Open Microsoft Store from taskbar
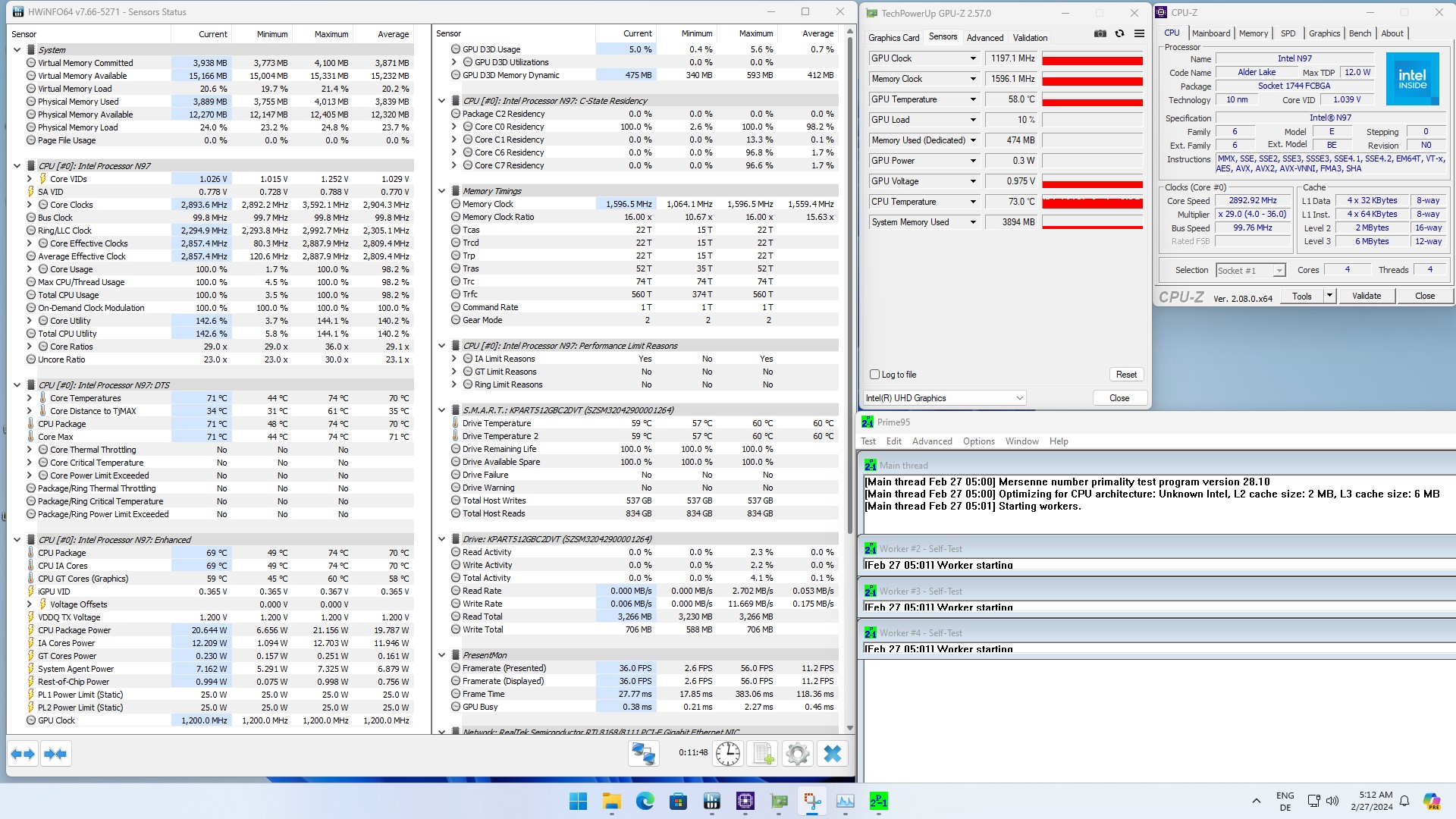1456x819 pixels. 678,801
